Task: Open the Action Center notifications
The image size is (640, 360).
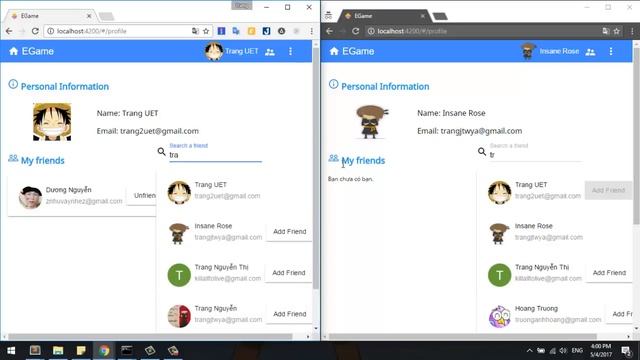Action: tap(626, 351)
